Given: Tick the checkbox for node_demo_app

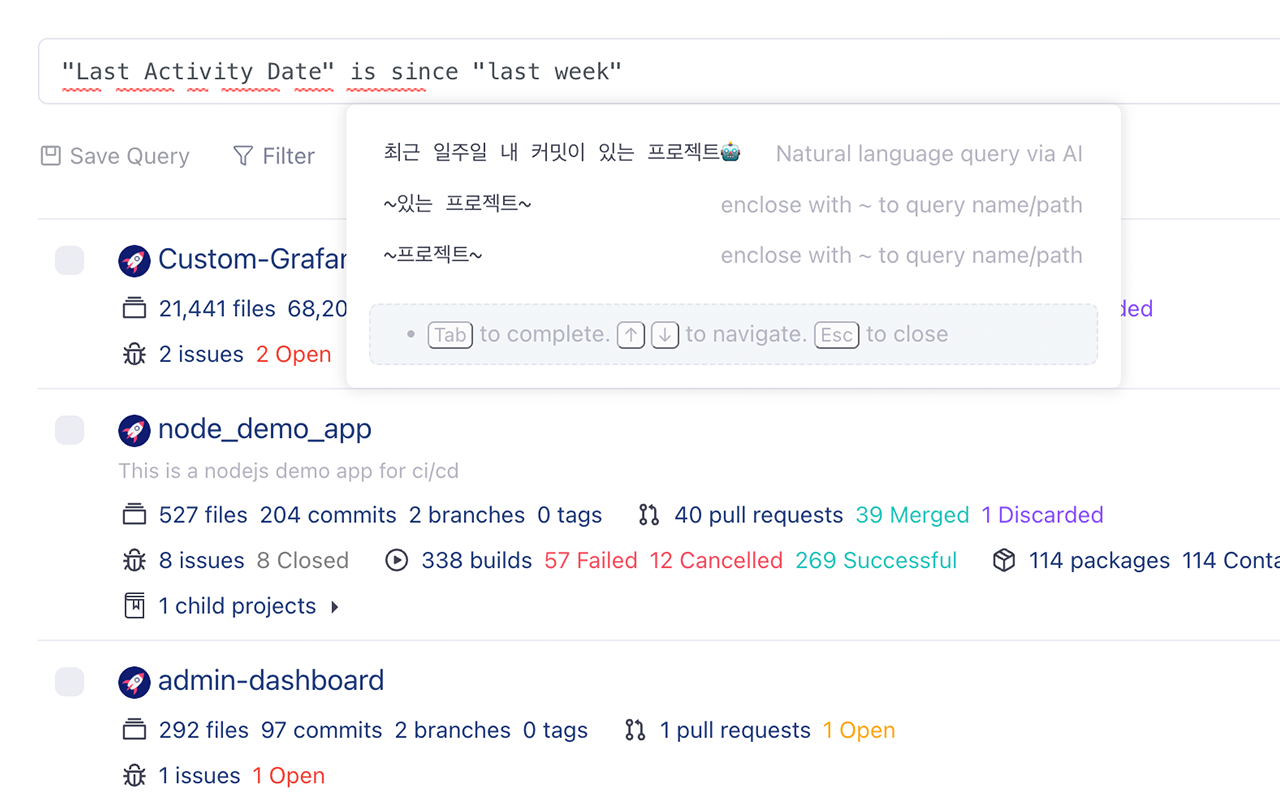Looking at the screenshot, I should pyautogui.click(x=69, y=430).
